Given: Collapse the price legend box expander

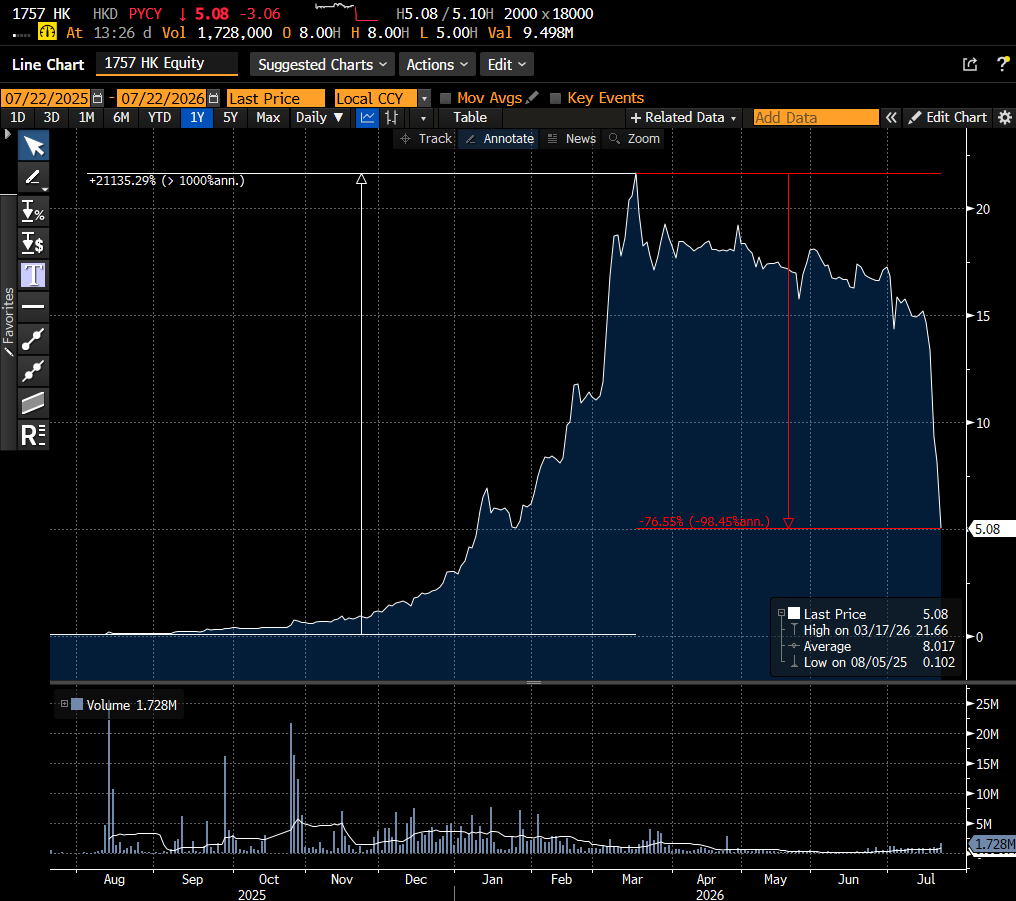Looking at the screenshot, I should tap(781, 613).
